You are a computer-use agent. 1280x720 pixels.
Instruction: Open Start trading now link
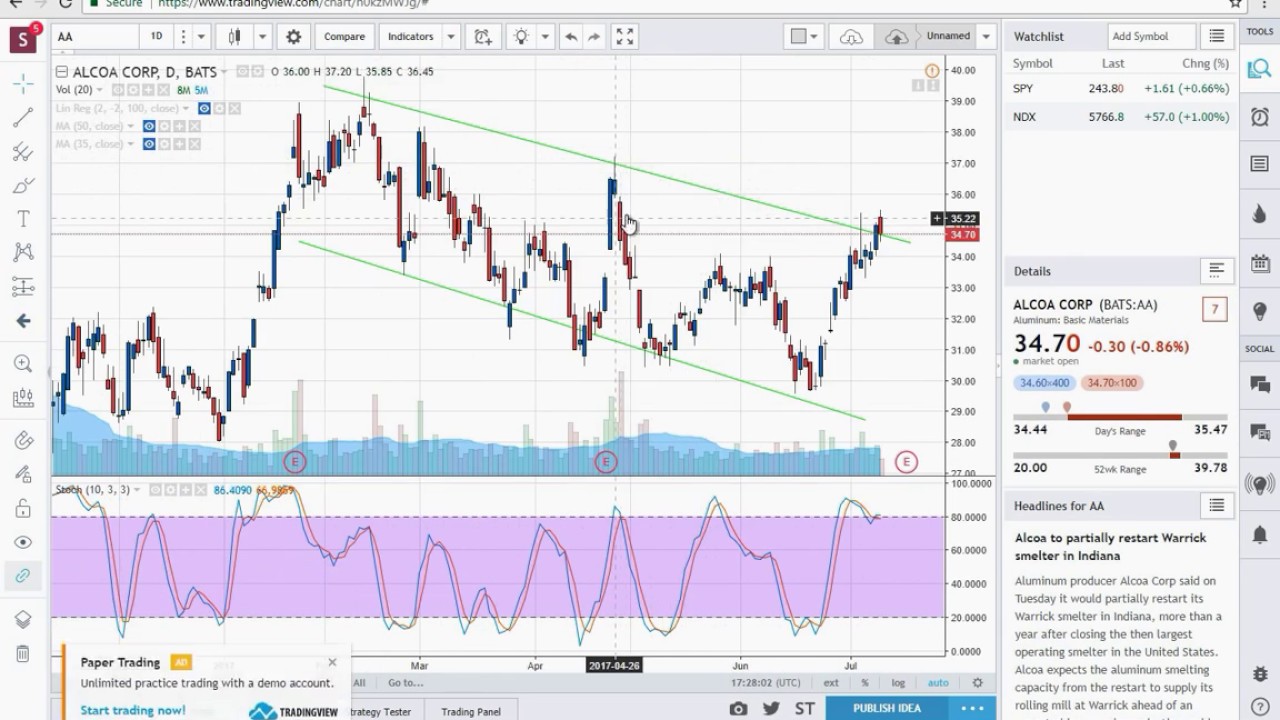(133, 710)
